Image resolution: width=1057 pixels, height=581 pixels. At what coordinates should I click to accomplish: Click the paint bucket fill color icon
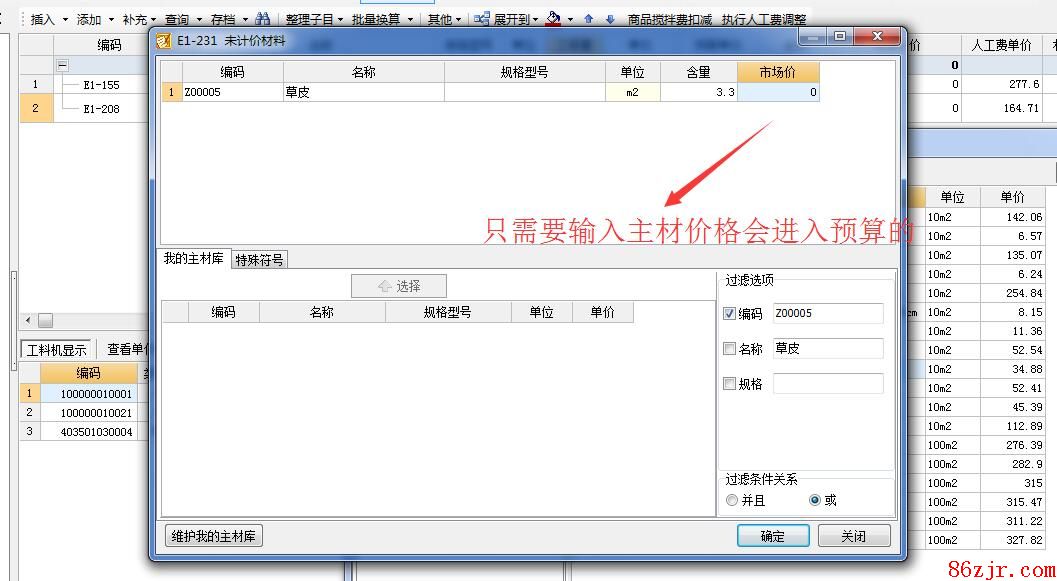tap(553, 19)
